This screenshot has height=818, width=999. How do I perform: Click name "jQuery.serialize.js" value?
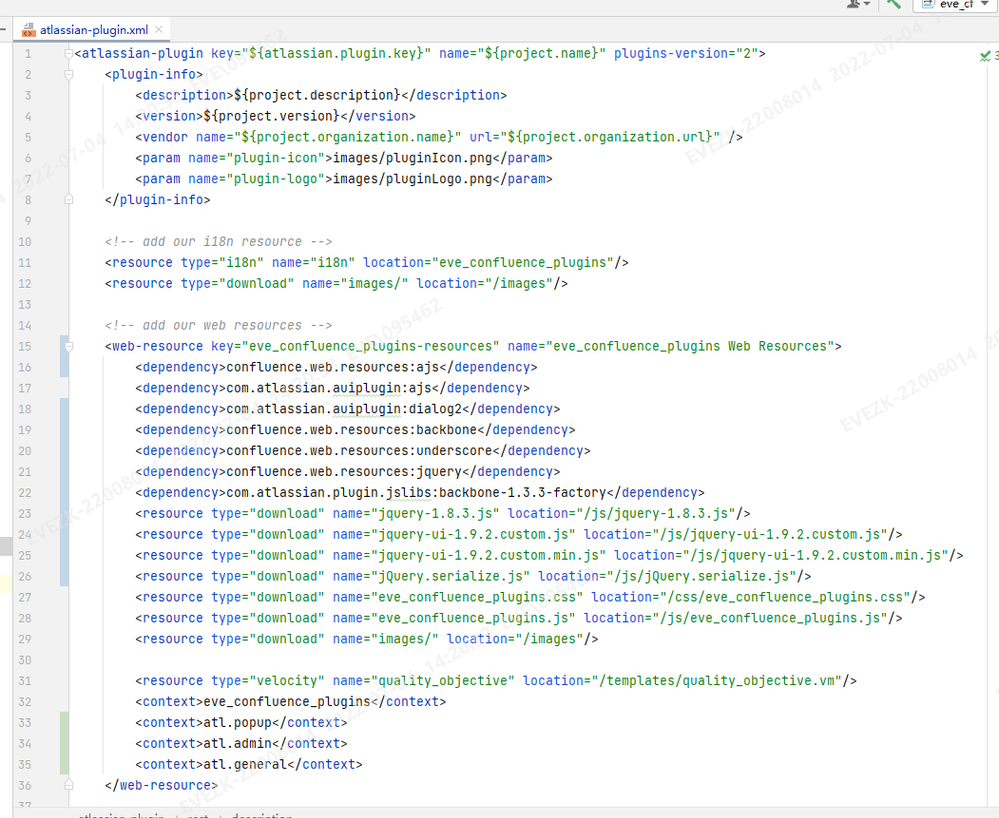coord(450,577)
